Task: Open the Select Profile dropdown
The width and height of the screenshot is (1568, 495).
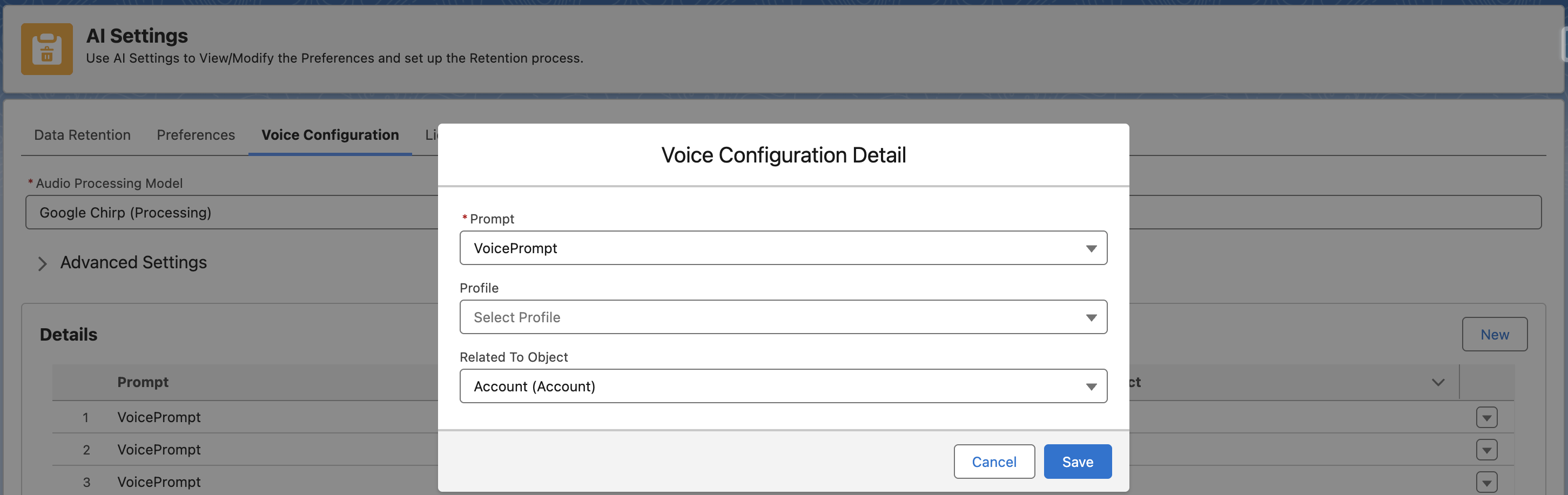Action: pos(783,317)
